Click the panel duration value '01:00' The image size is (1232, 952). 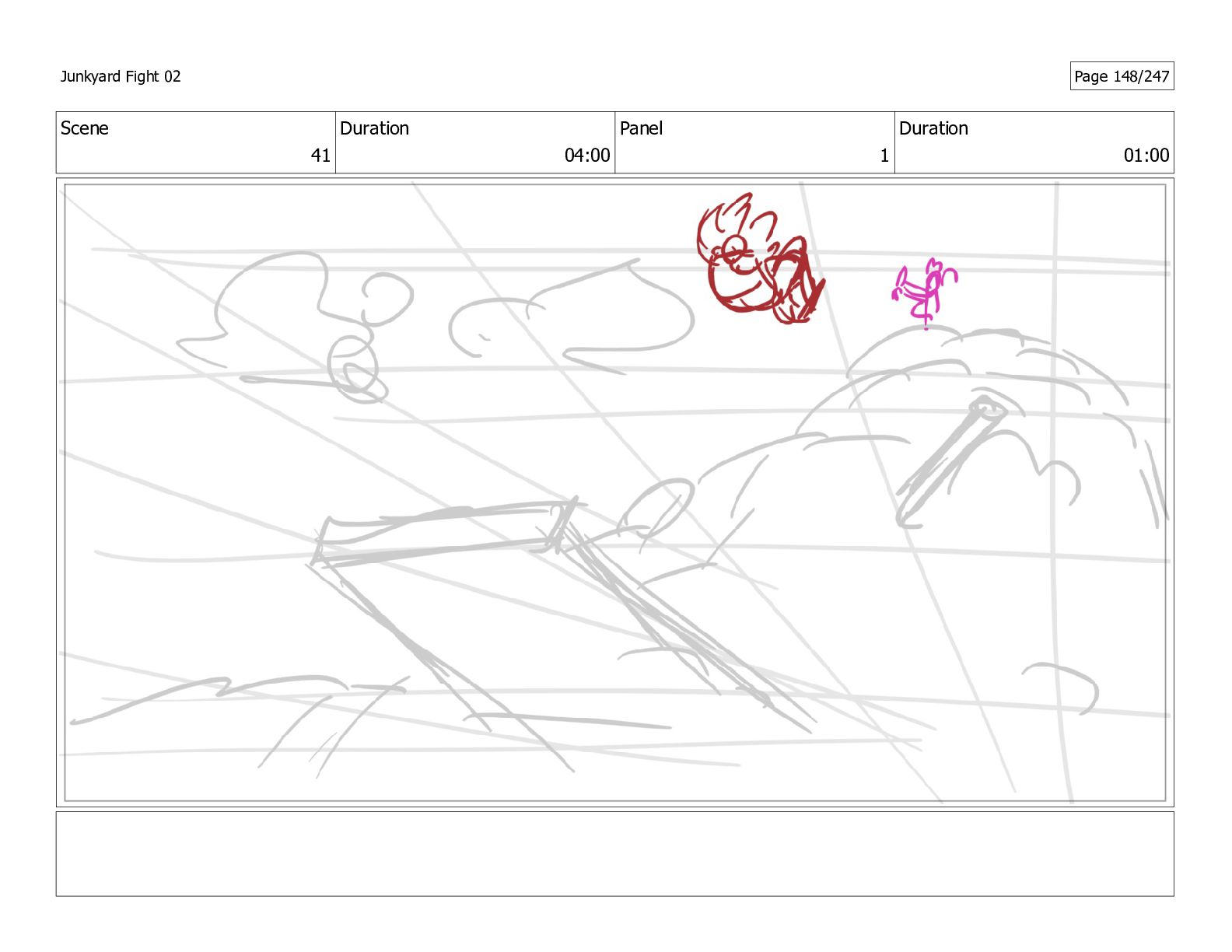[x=1146, y=156]
